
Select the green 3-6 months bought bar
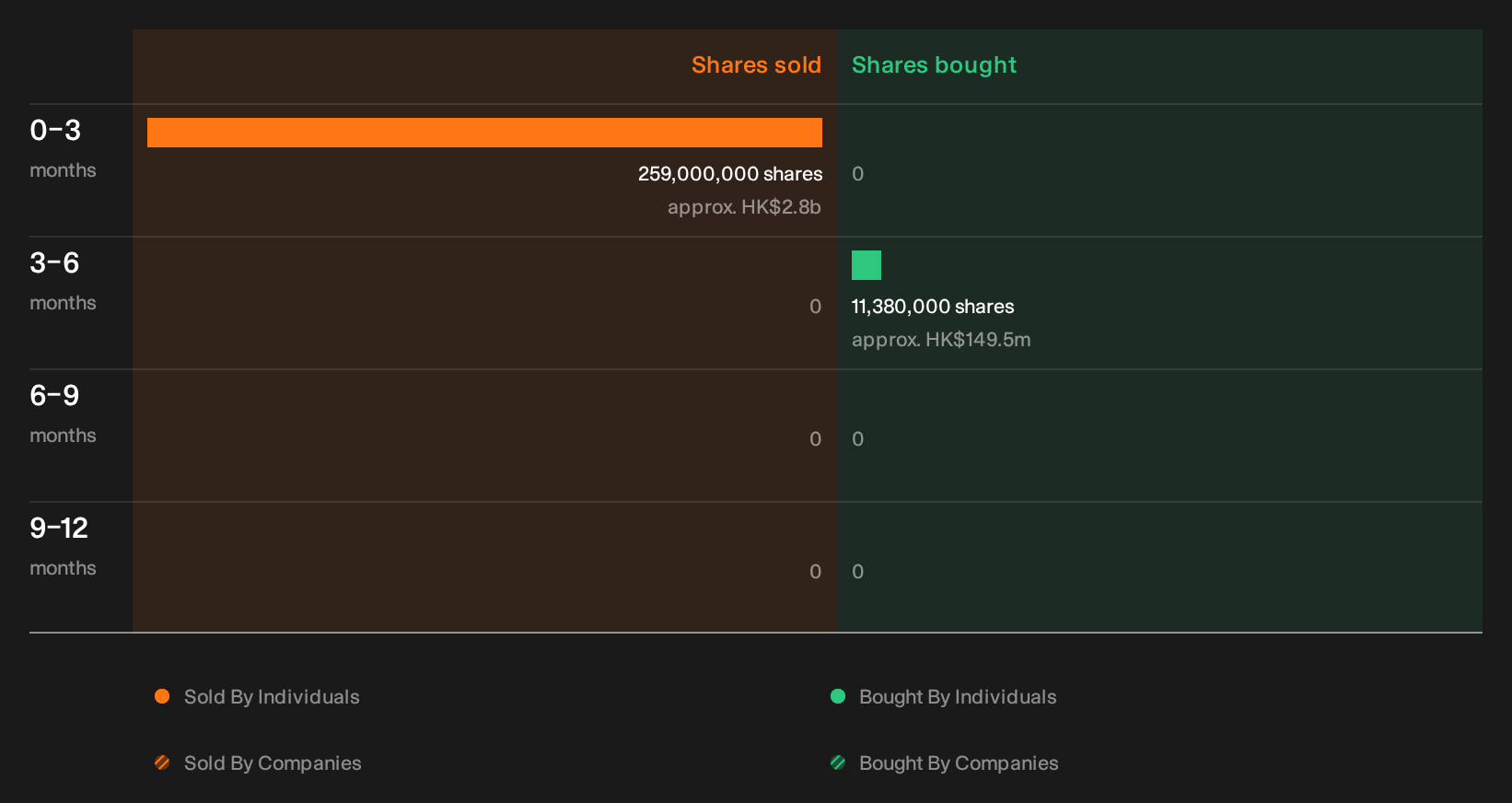click(x=866, y=265)
